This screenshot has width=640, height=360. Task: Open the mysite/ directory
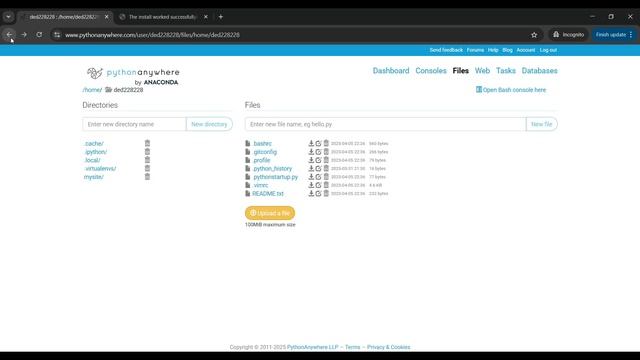click(x=94, y=177)
